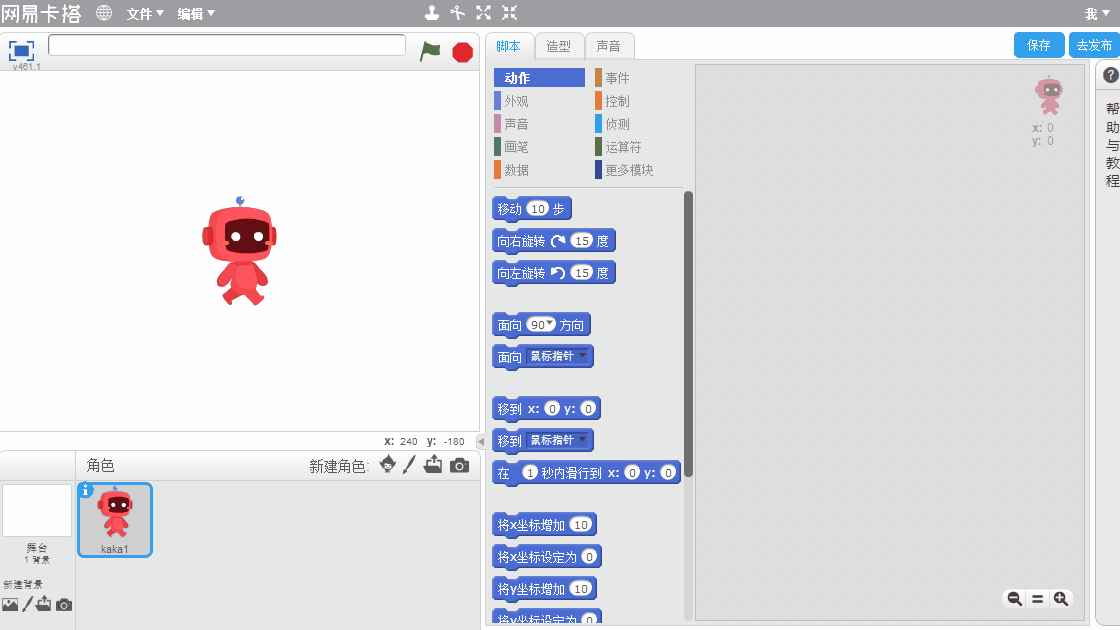Paint a new sprite brush icon
Image resolution: width=1120 pixels, height=630 pixels.
[409, 465]
